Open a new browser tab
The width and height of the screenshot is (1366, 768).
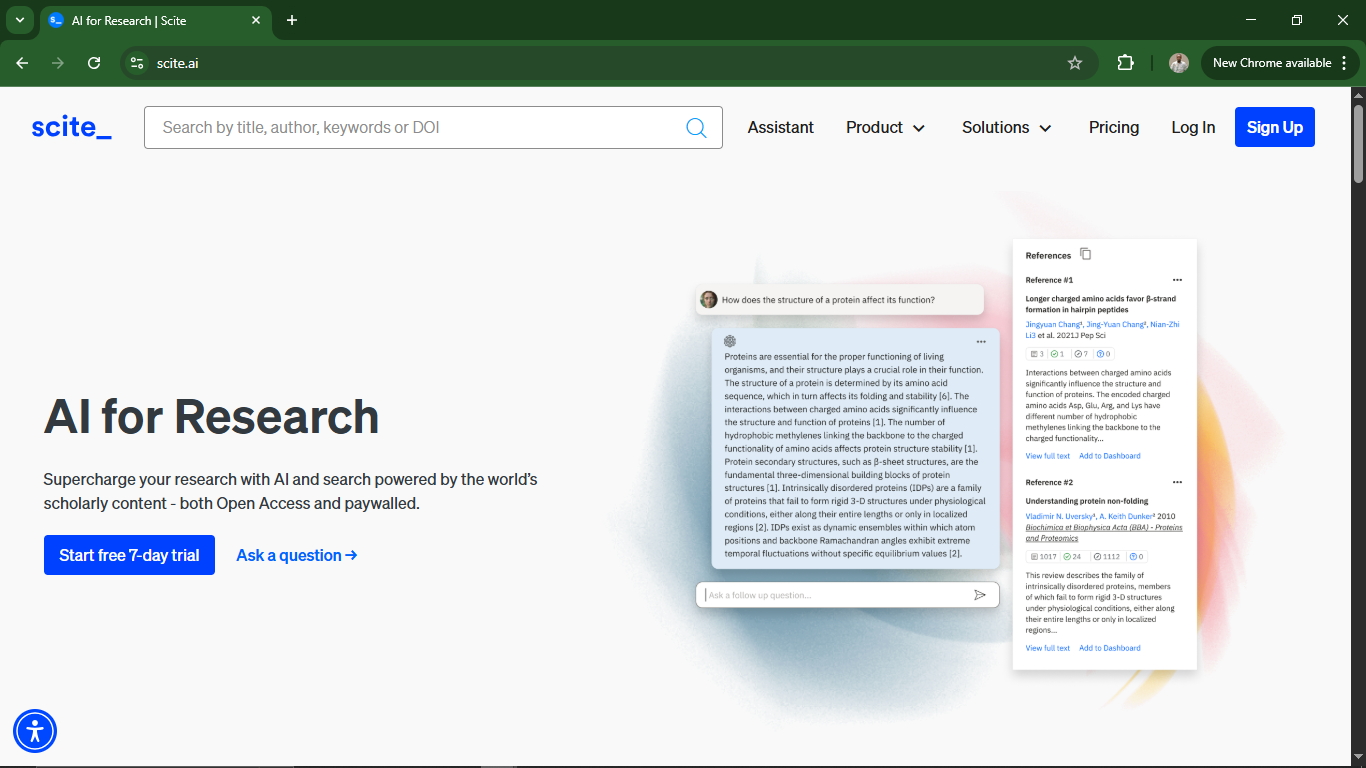[x=292, y=20]
